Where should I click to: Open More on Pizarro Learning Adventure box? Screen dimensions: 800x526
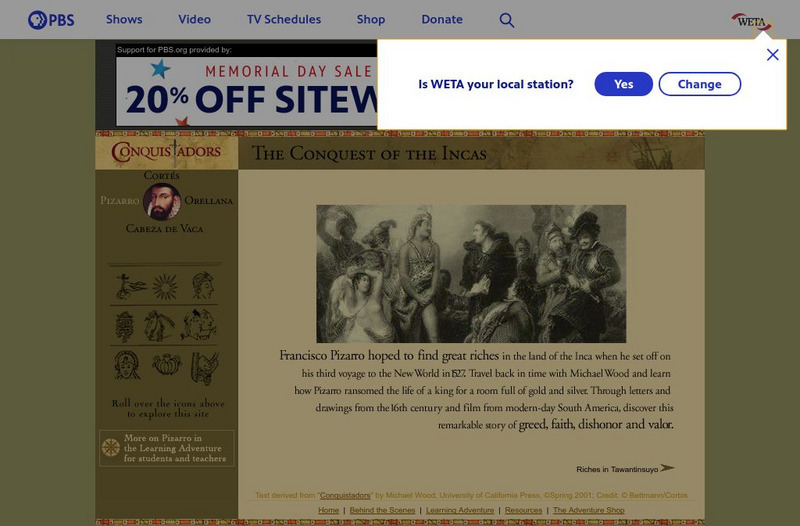(167, 448)
